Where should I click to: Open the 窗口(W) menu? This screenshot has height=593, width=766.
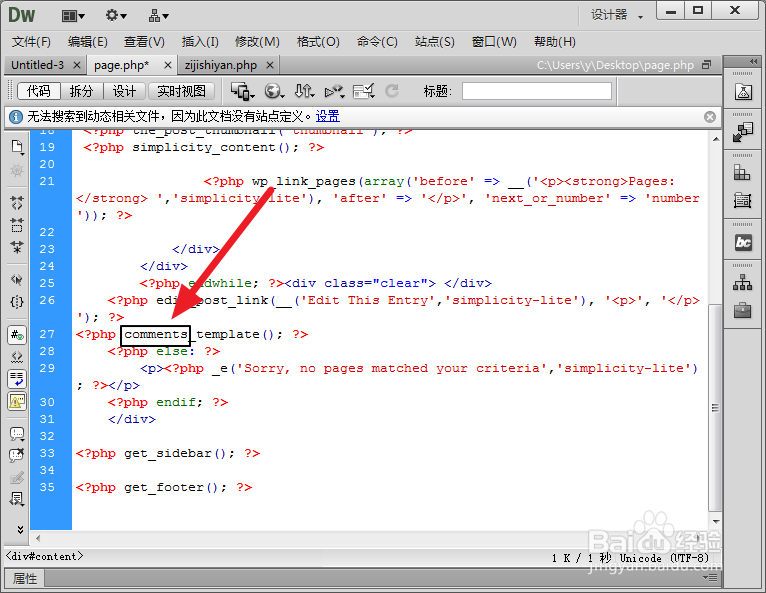tap(494, 42)
